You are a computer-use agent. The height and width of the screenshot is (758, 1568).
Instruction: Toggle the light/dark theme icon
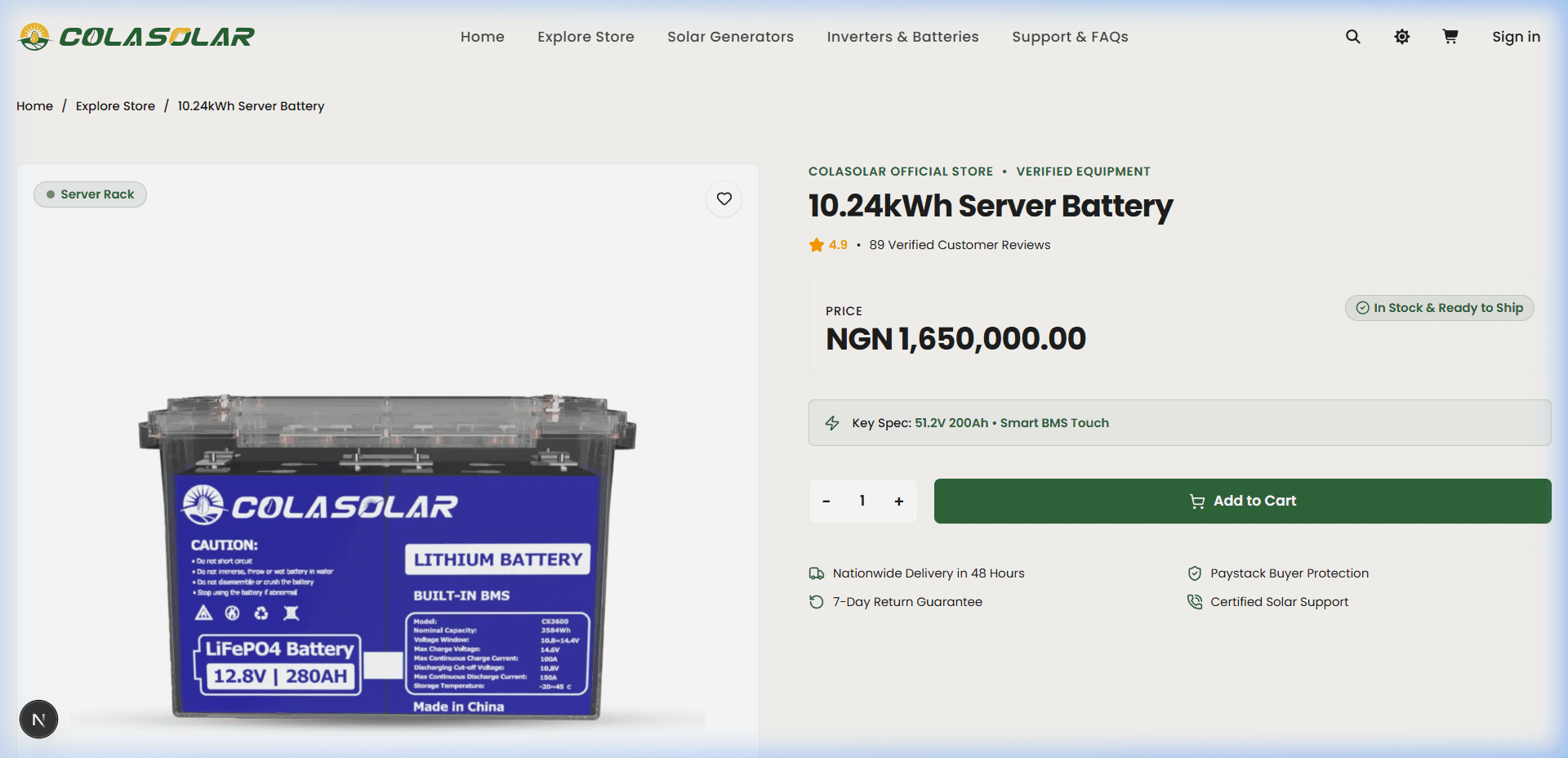[x=1402, y=37]
